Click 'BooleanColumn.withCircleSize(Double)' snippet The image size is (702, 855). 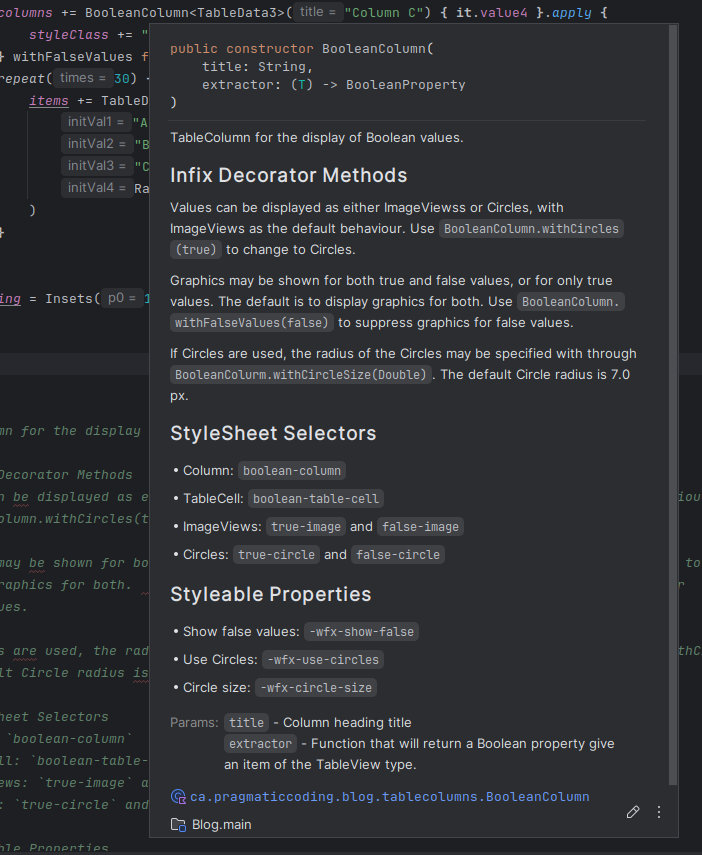tap(301, 375)
